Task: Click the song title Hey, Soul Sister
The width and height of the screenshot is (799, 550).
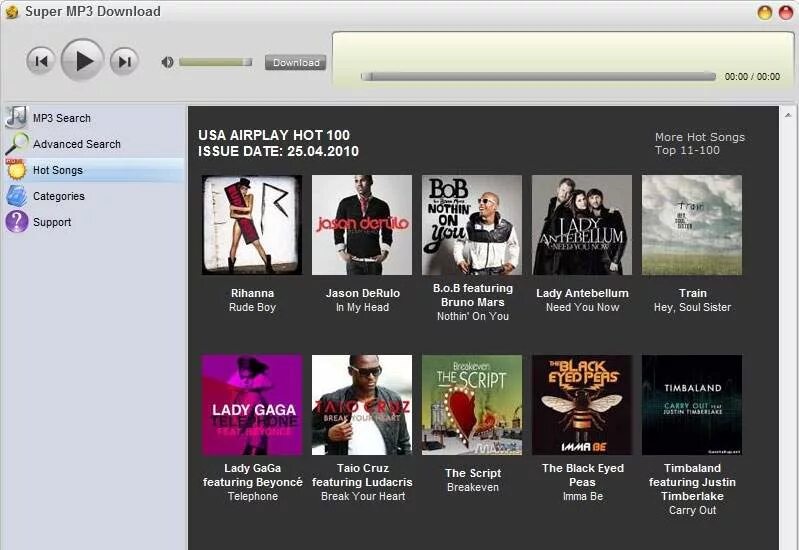Action: [693, 307]
